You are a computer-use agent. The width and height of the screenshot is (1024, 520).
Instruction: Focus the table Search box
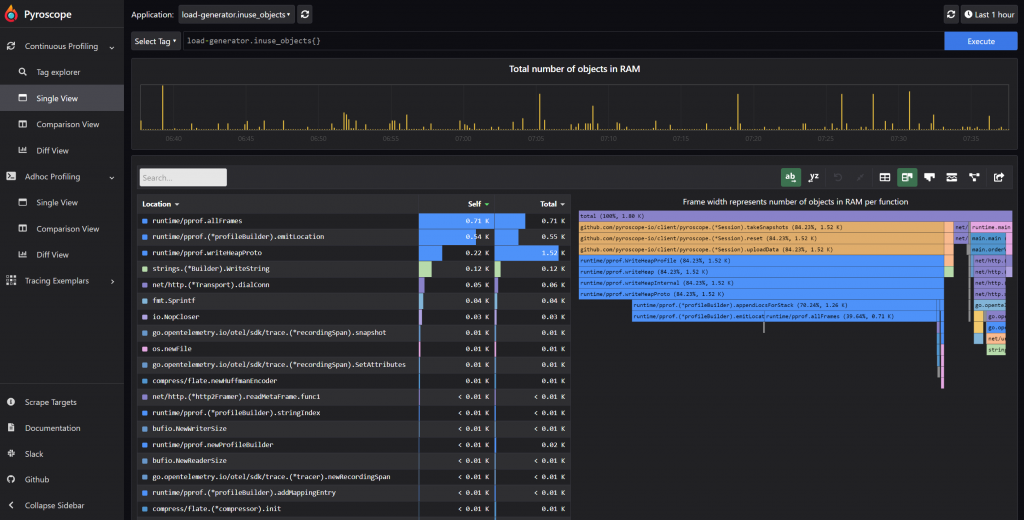click(x=183, y=178)
